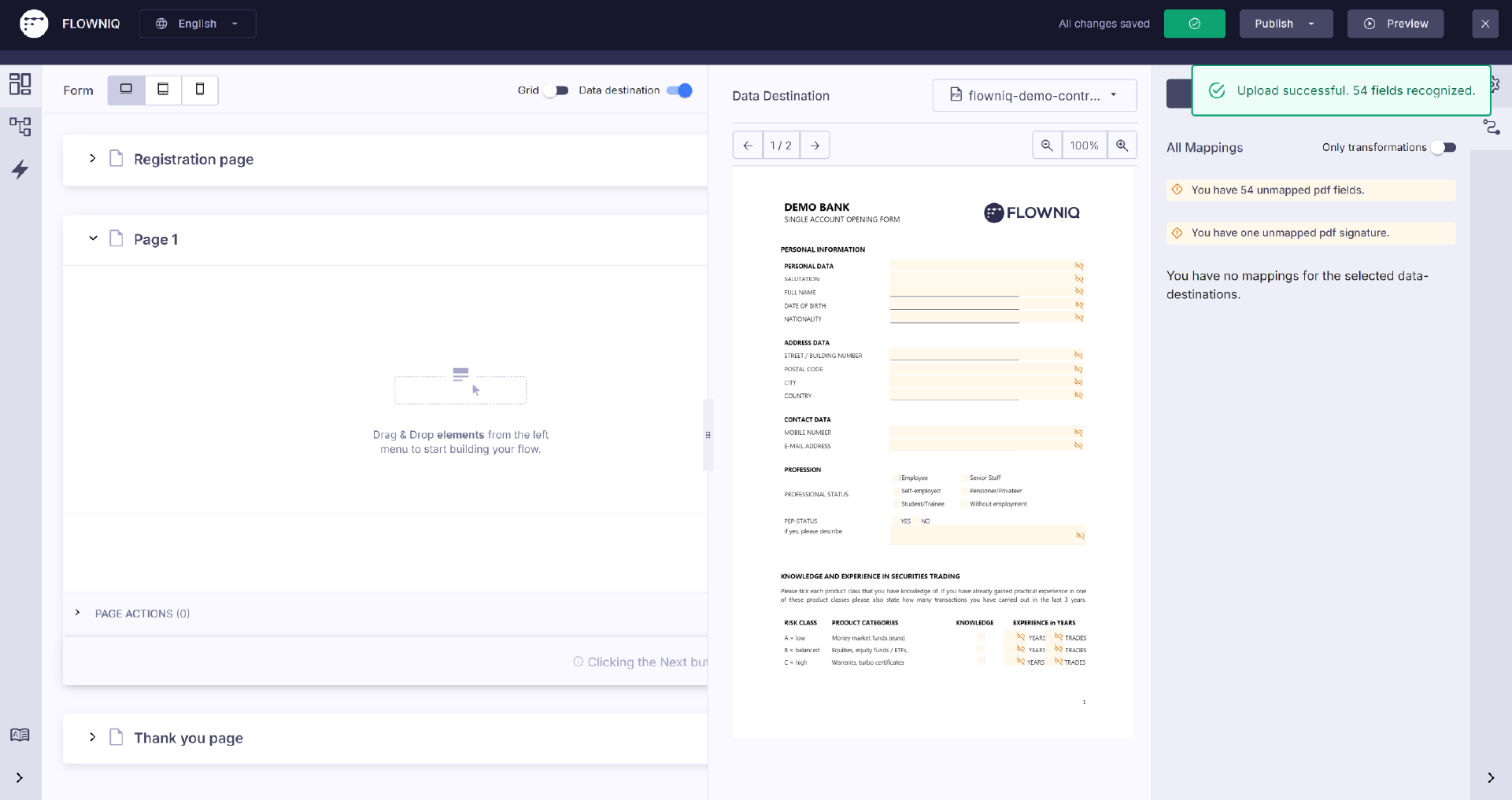
Task: Expand the Registration page section
Action: pos(92,158)
